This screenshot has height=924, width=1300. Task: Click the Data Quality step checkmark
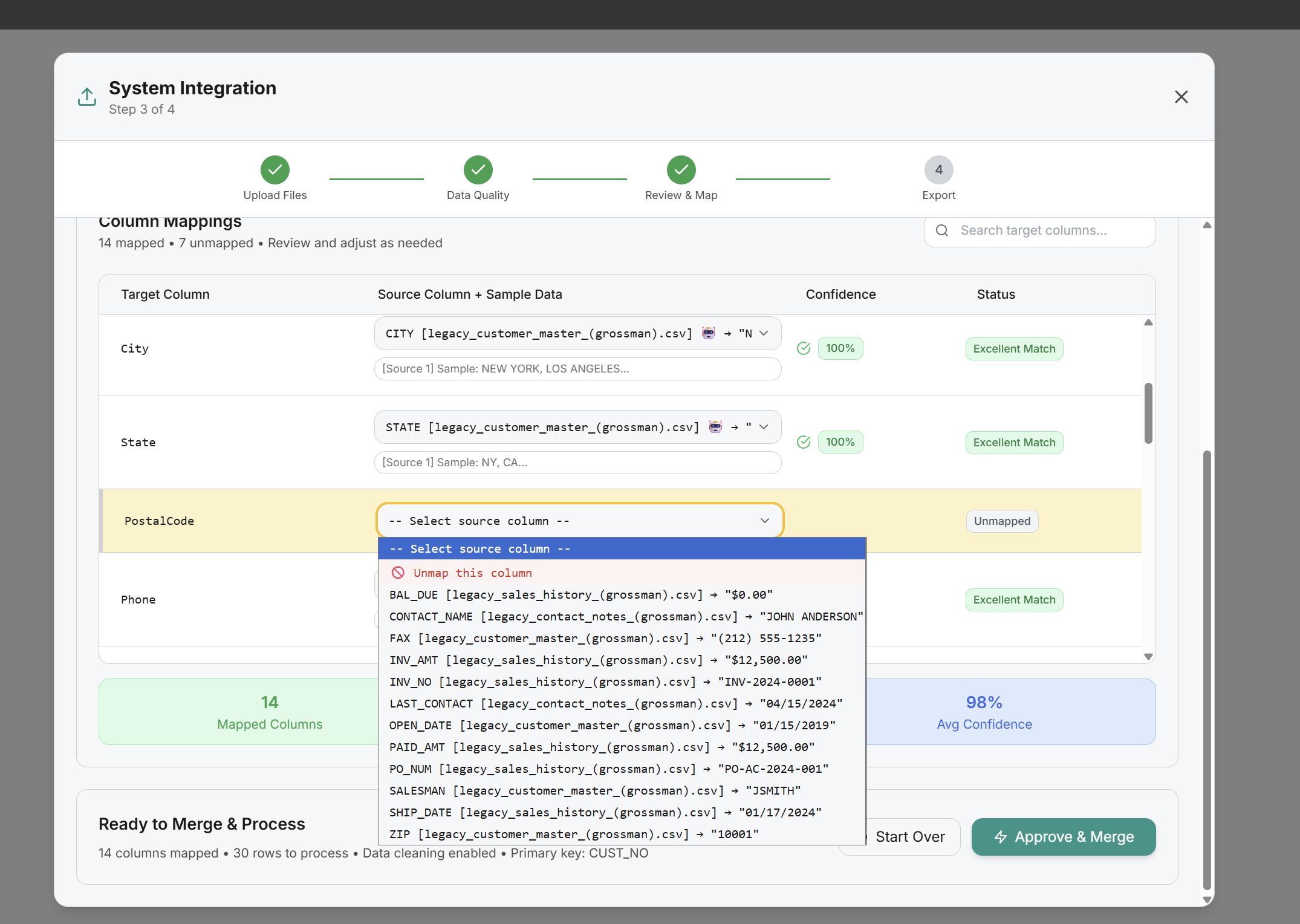[x=478, y=170]
